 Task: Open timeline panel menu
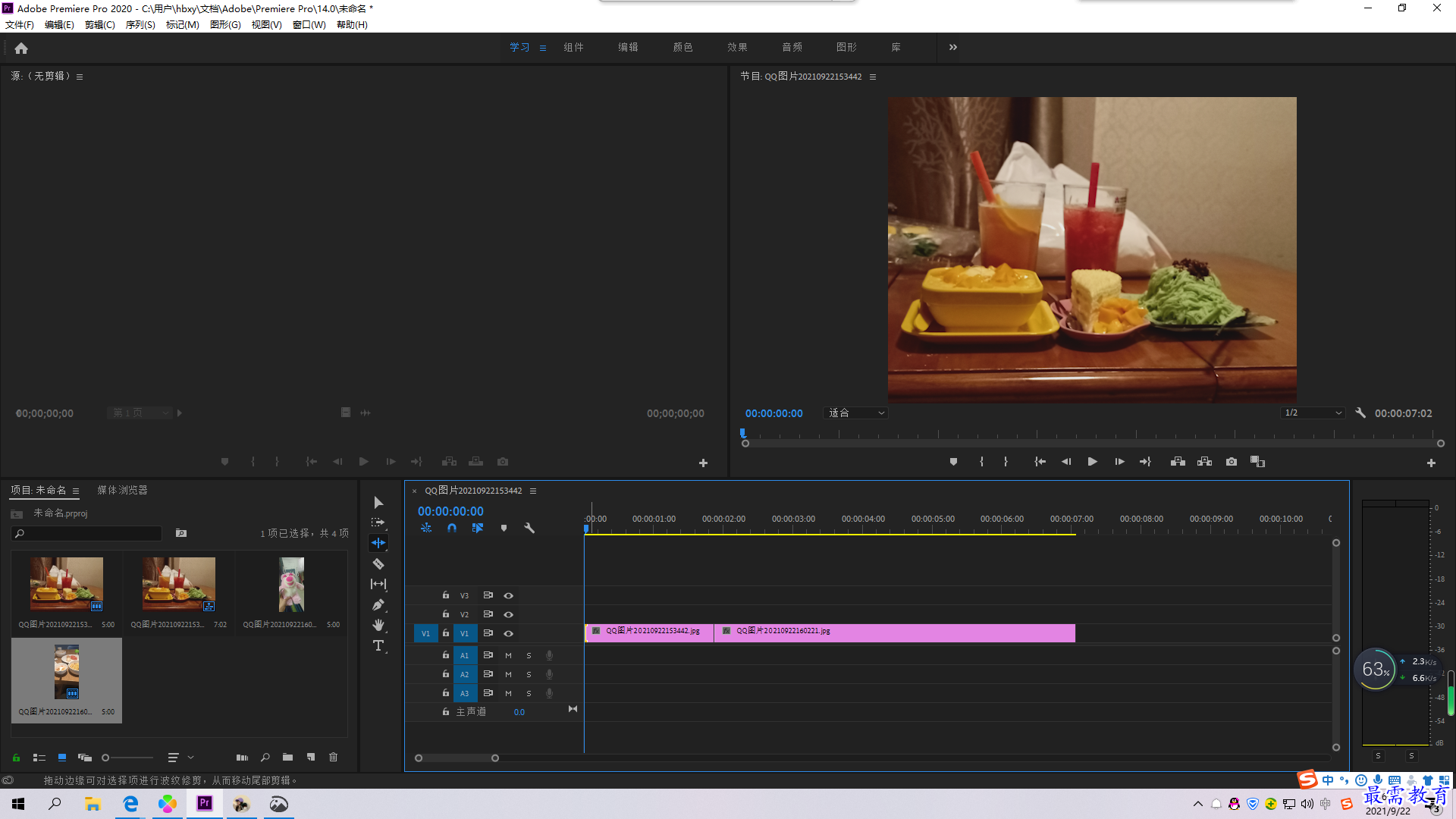(x=533, y=491)
